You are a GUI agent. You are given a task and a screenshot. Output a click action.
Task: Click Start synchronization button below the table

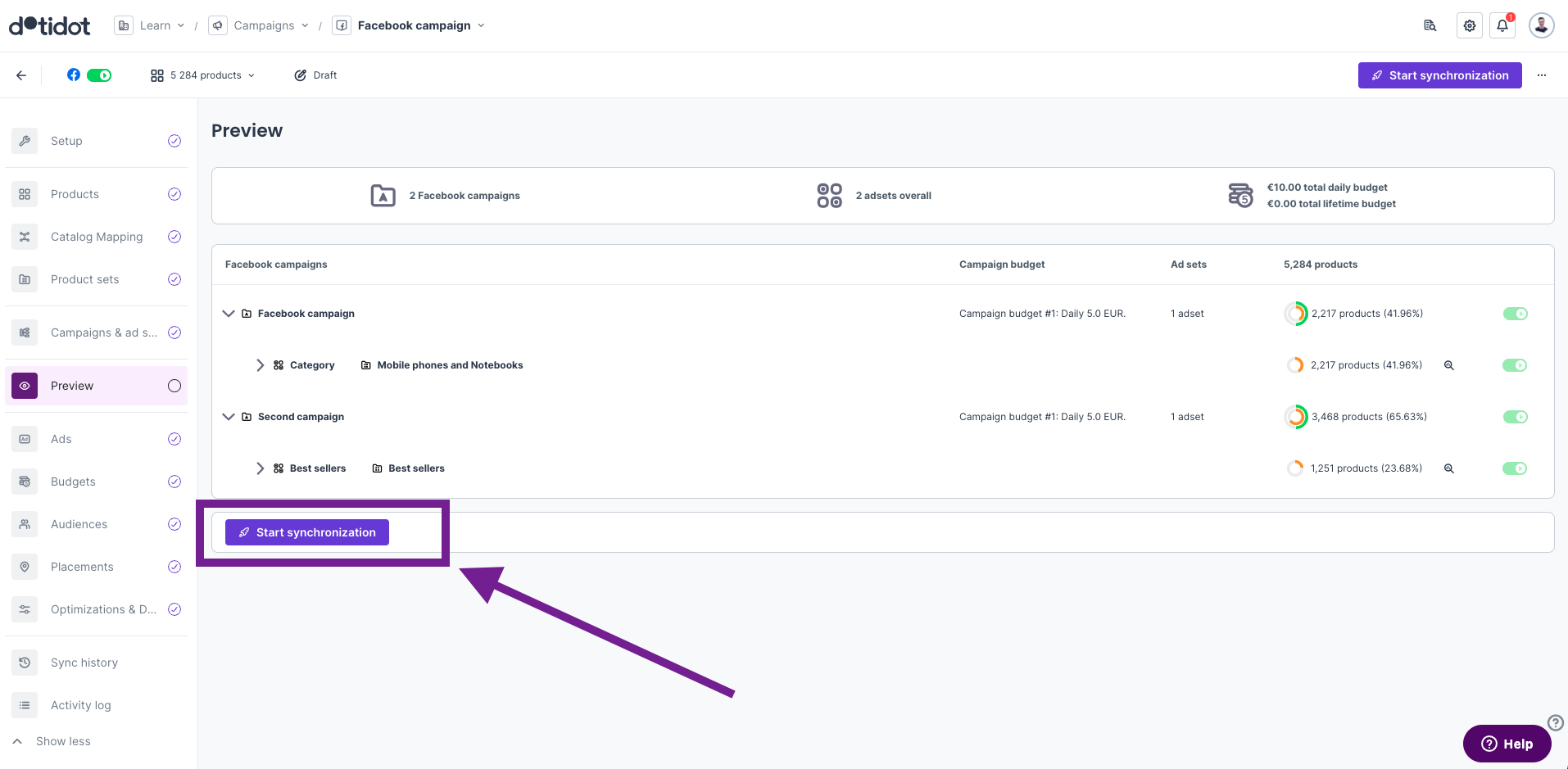click(307, 532)
